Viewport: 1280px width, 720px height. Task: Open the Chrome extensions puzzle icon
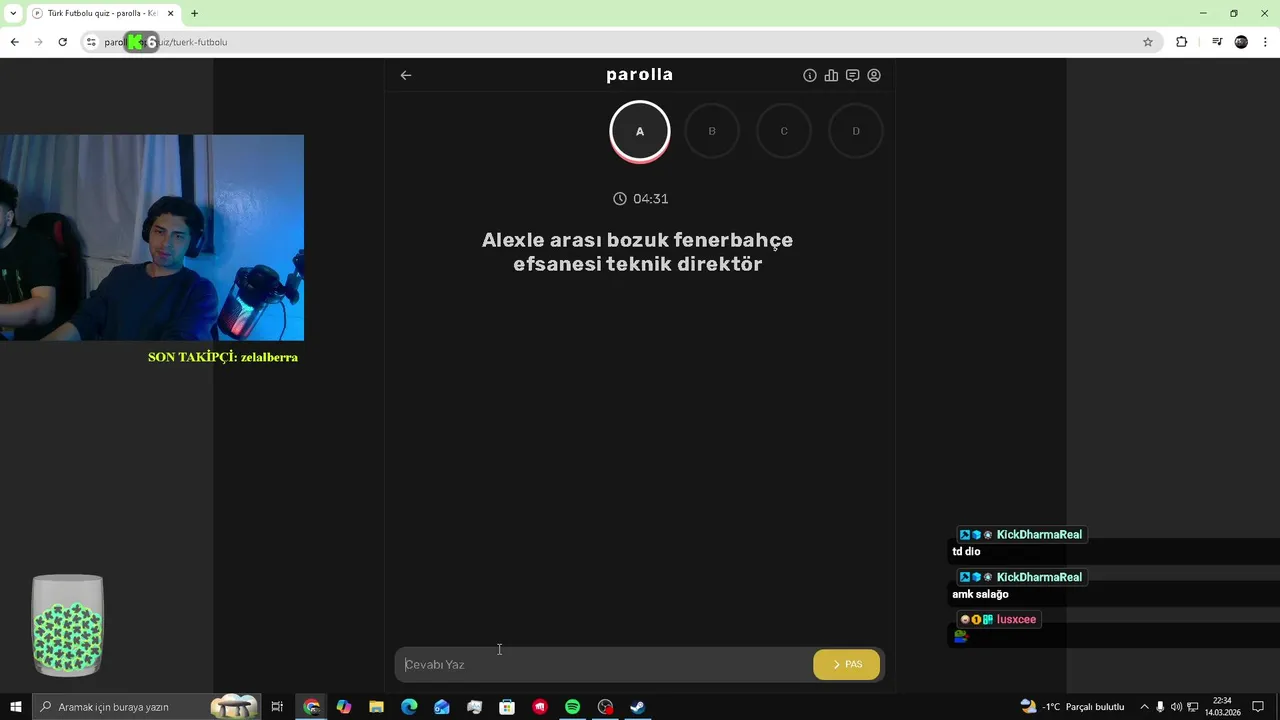pyautogui.click(x=1182, y=42)
